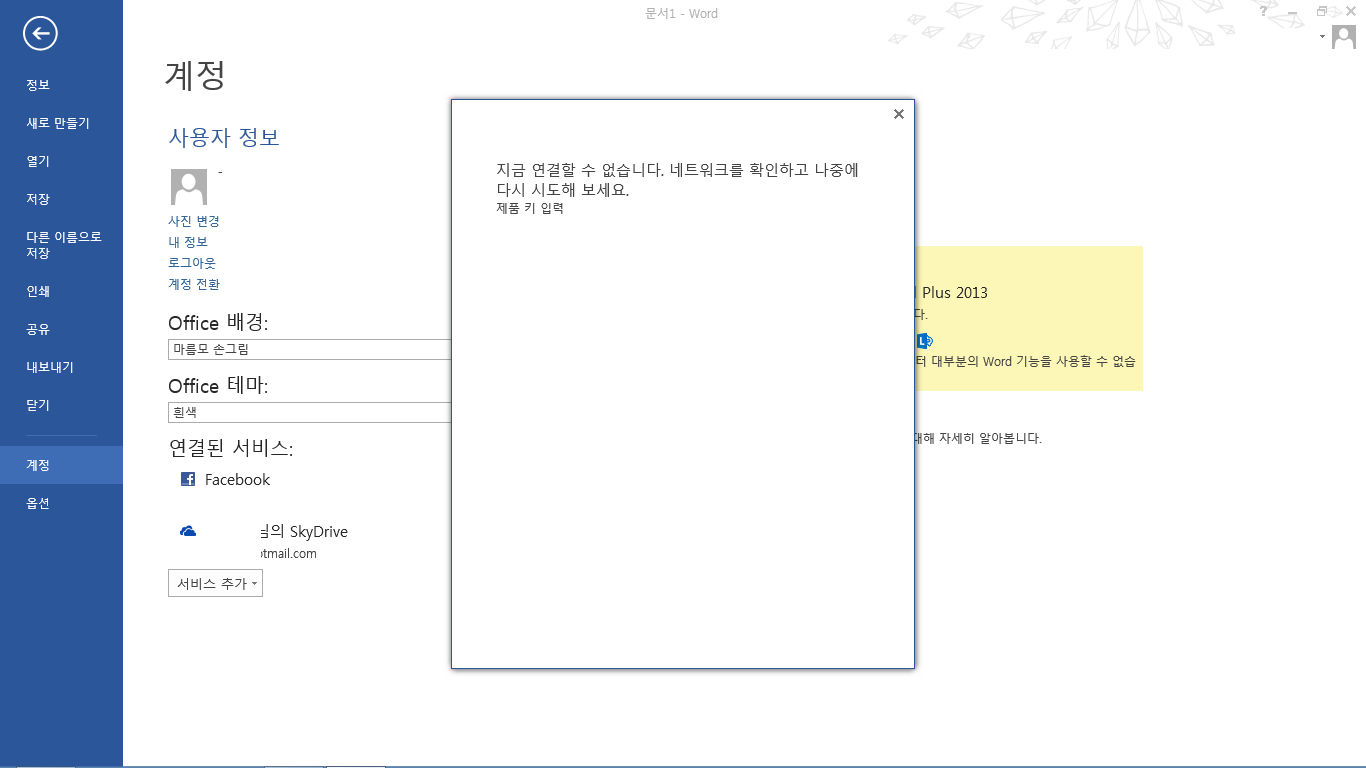Open the Office 배경 combo box
1366x768 pixels.
310,349
